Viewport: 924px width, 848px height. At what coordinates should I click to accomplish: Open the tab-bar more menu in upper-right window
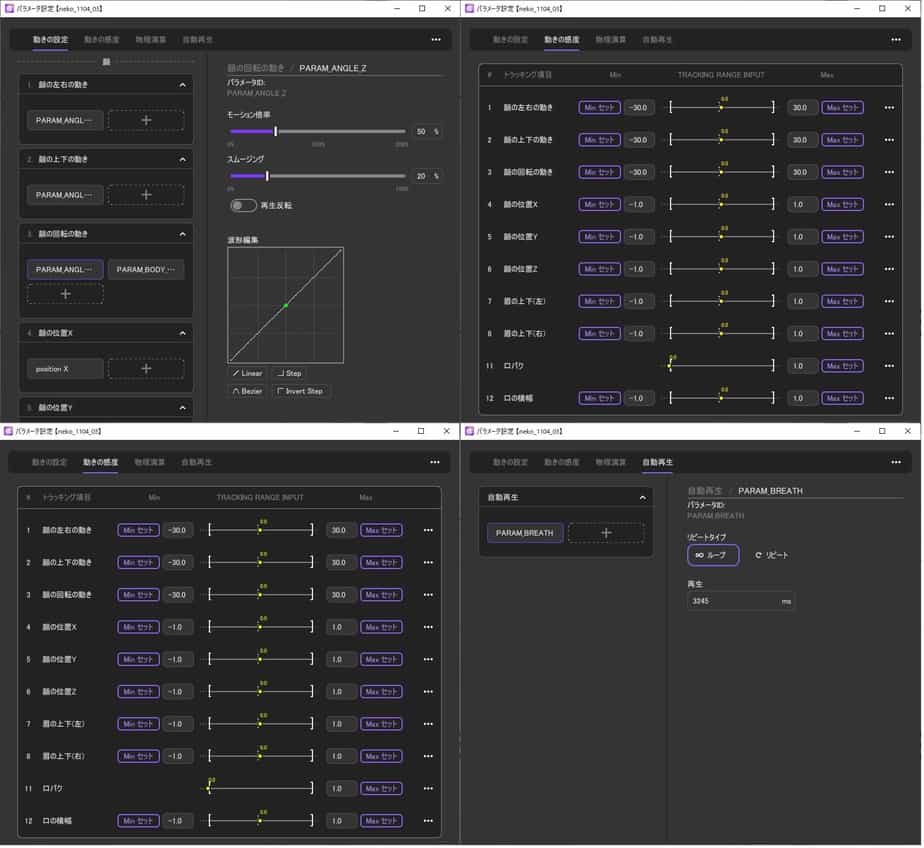pos(896,39)
